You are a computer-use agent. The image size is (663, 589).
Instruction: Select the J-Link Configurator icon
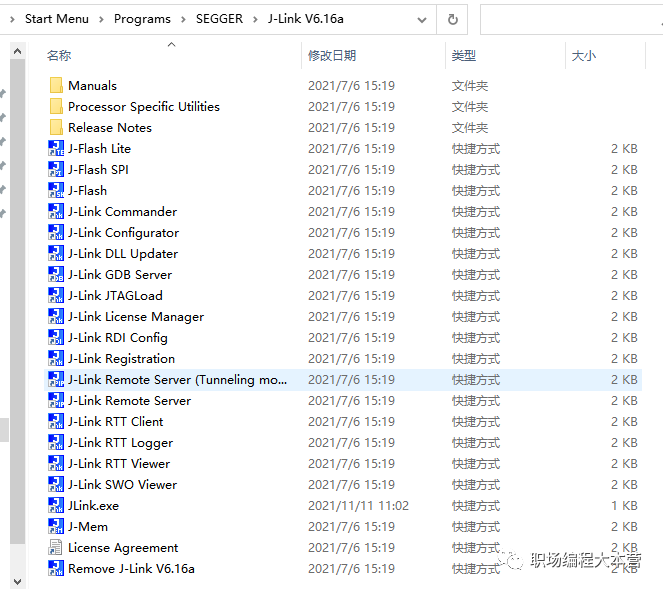pos(56,233)
